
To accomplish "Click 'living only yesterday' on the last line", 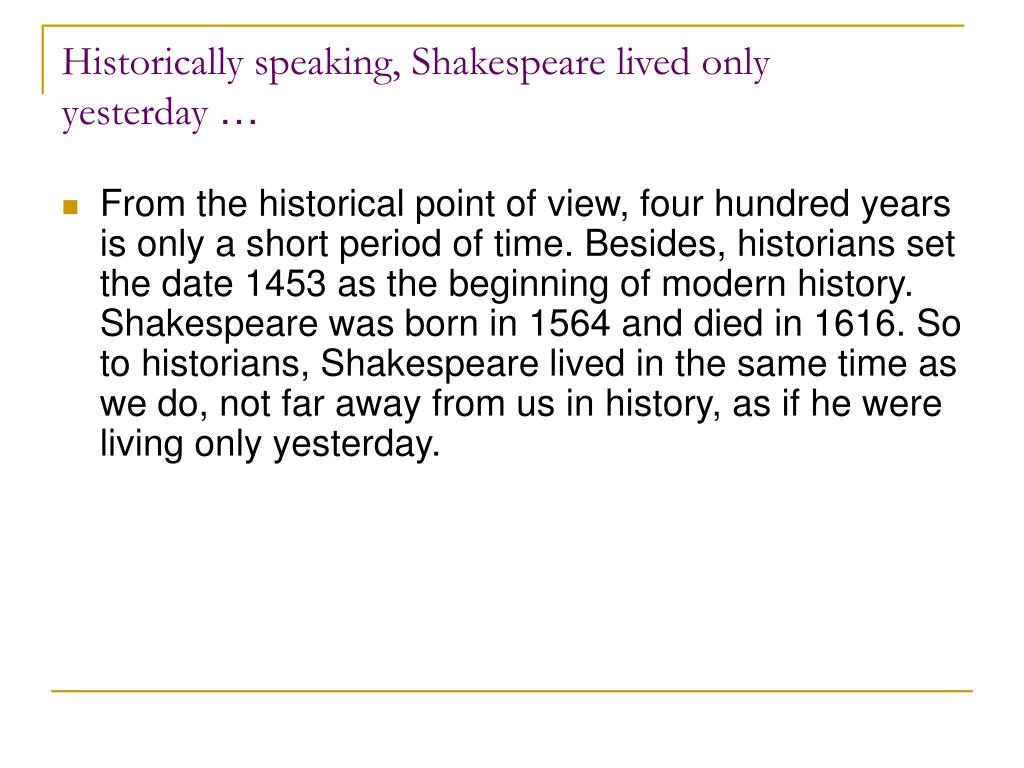I will (270, 445).
